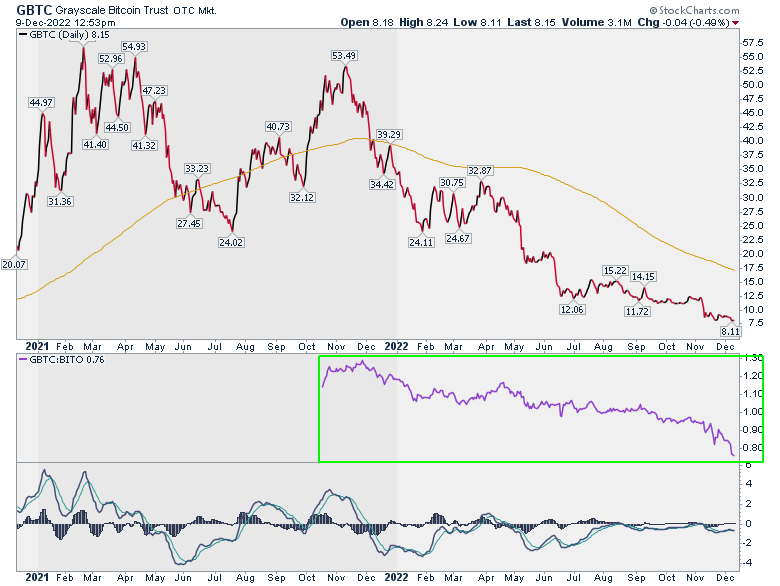Viewport: 780px width, 586px height.
Task: Click the 'Low 8.11' header value
Action: pos(477,22)
